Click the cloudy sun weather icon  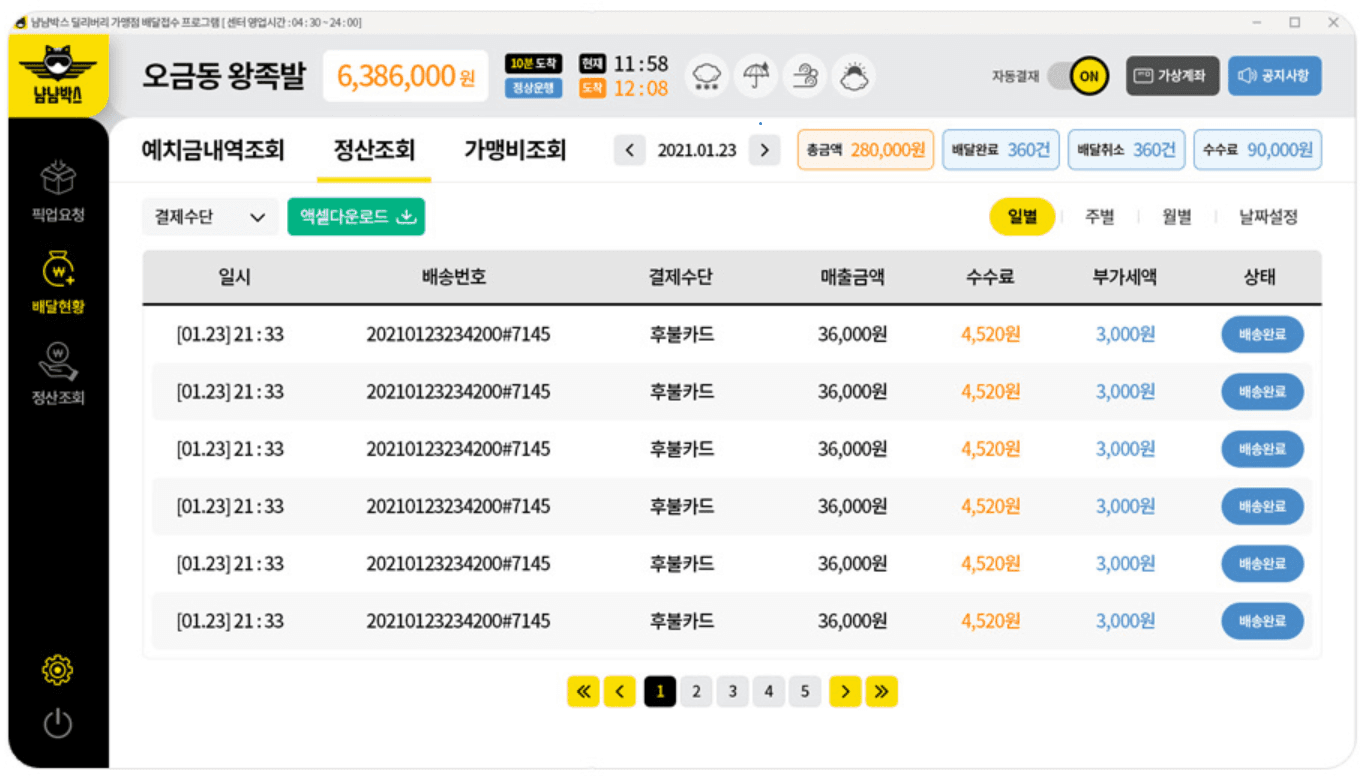tap(854, 76)
